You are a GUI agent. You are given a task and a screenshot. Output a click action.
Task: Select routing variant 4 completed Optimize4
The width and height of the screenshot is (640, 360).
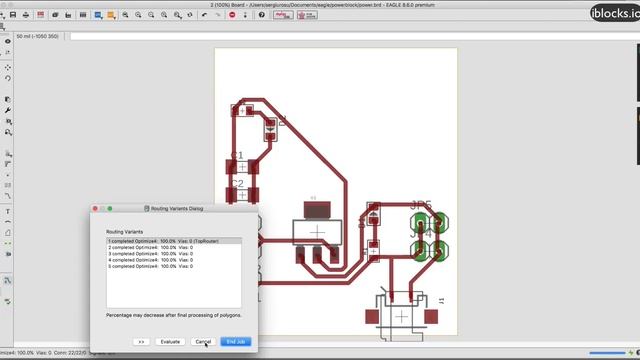click(x=174, y=260)
